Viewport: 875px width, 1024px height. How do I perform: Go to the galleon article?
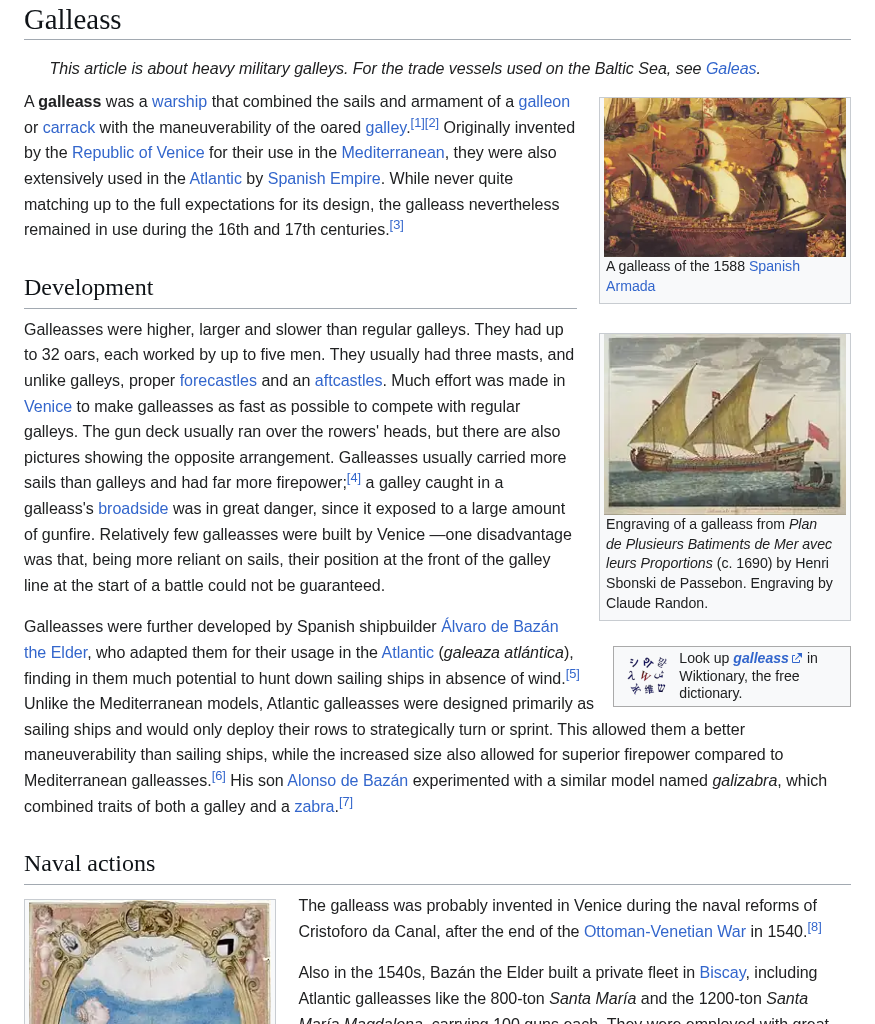[543, 102]
